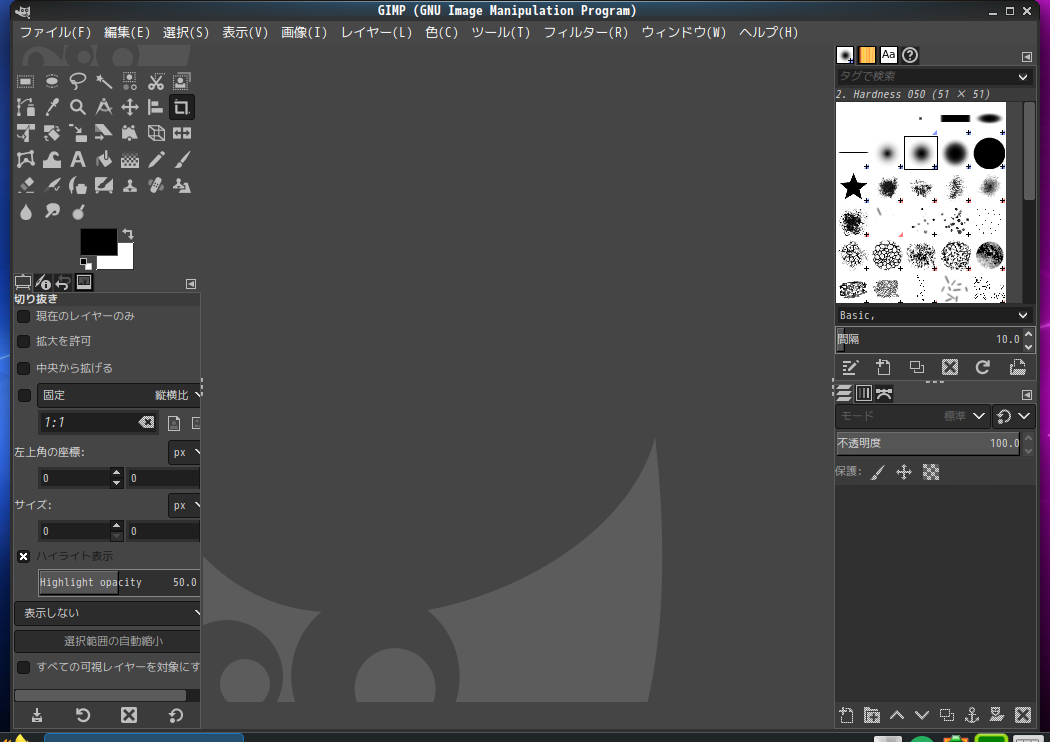Select the Paintbrush tool

tap(181, 159)
